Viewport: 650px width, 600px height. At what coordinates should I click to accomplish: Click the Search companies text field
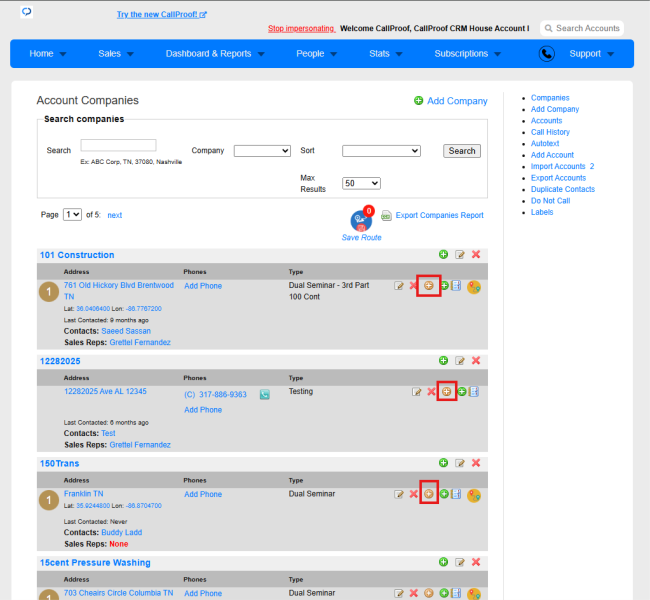pyautogui.click(x=118, y=145)
